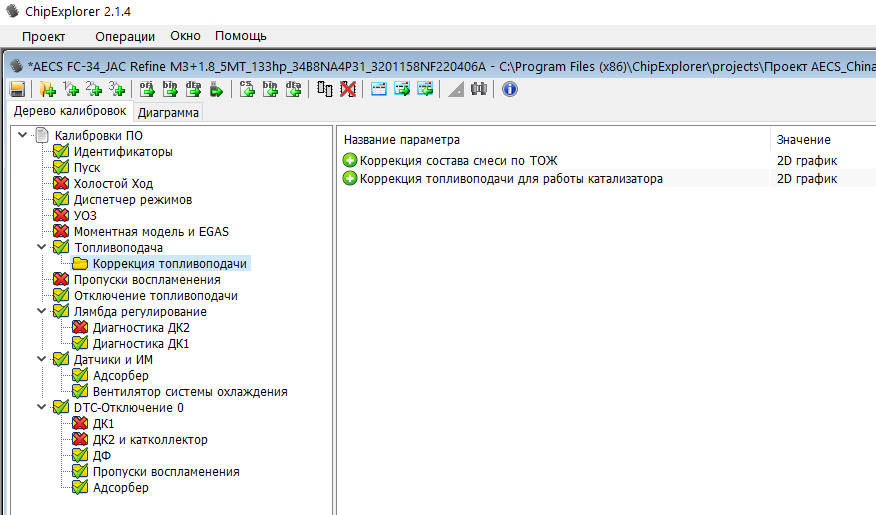The width and height of the screenshot is (876, 515).
Task: Click the 'cs' import toolbar icon
Action: [248, 89]
